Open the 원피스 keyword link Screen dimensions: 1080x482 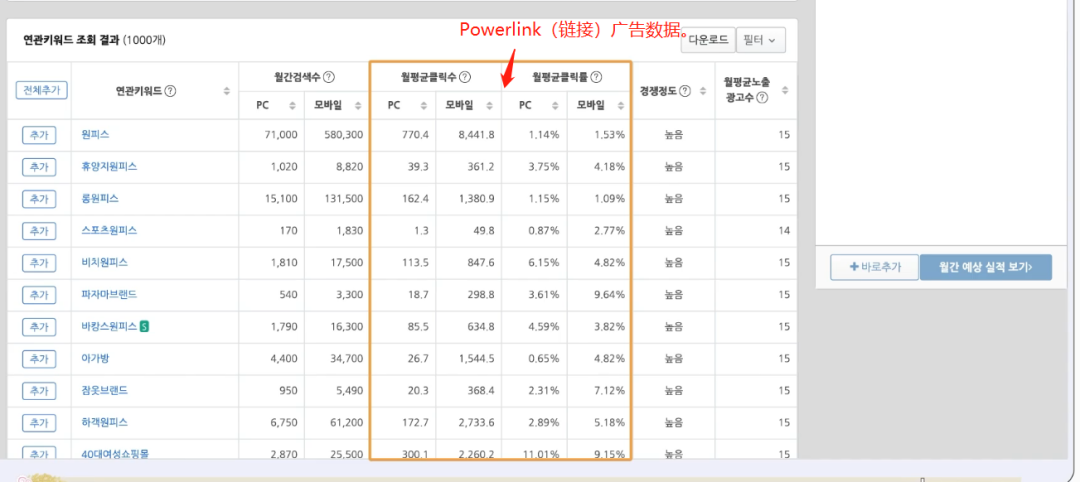95,134
